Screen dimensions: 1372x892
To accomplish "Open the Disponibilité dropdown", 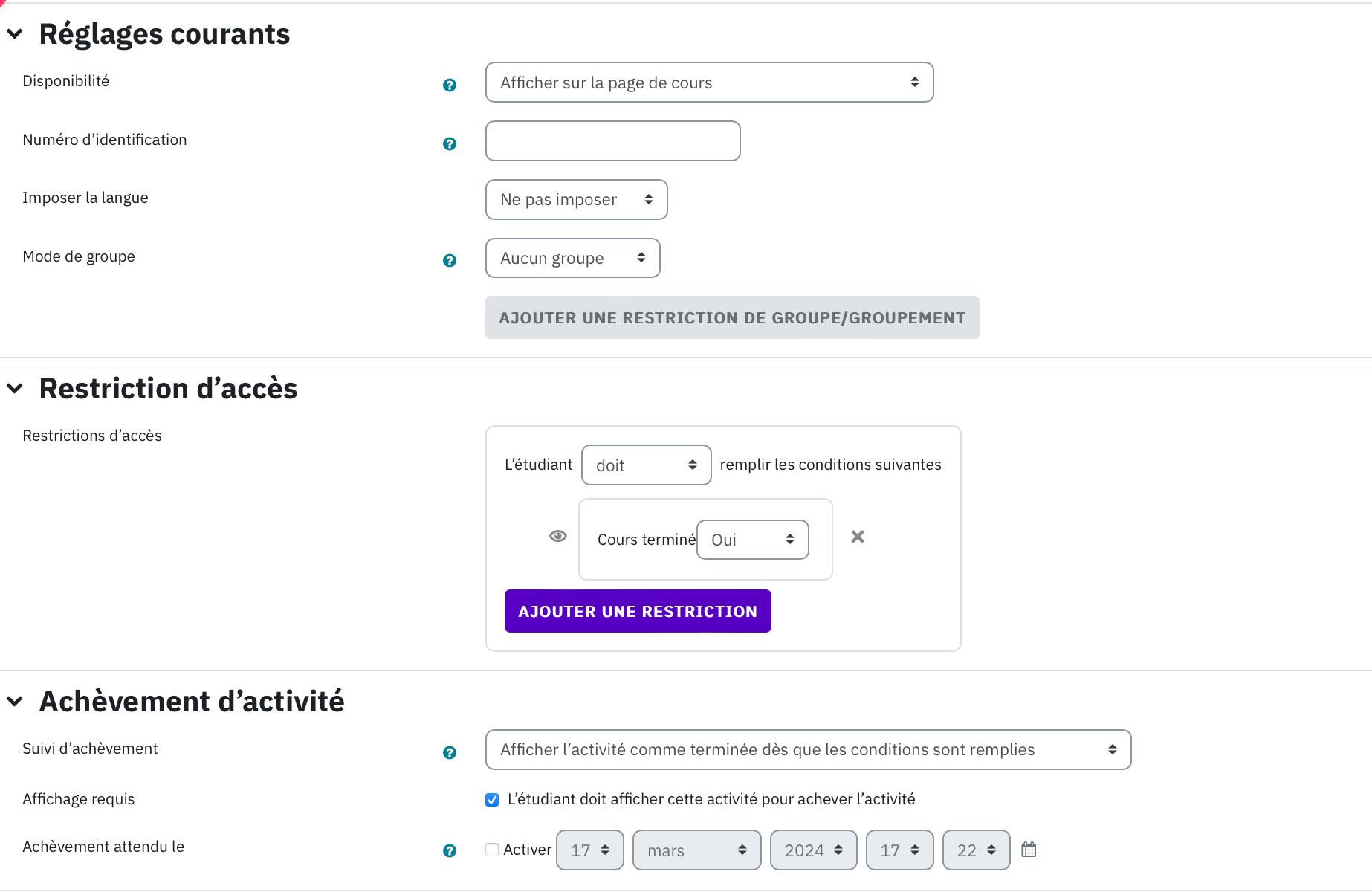I will [710, 83].
